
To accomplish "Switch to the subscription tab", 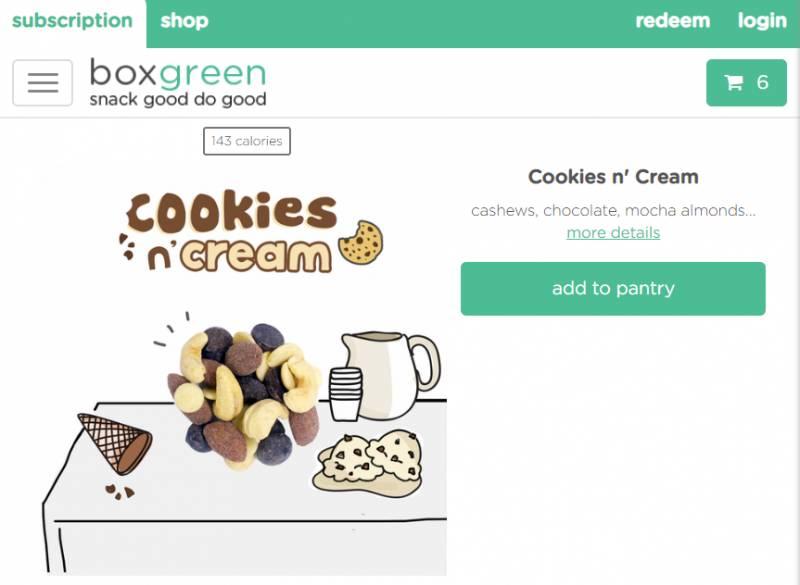I will coord(72,21).
